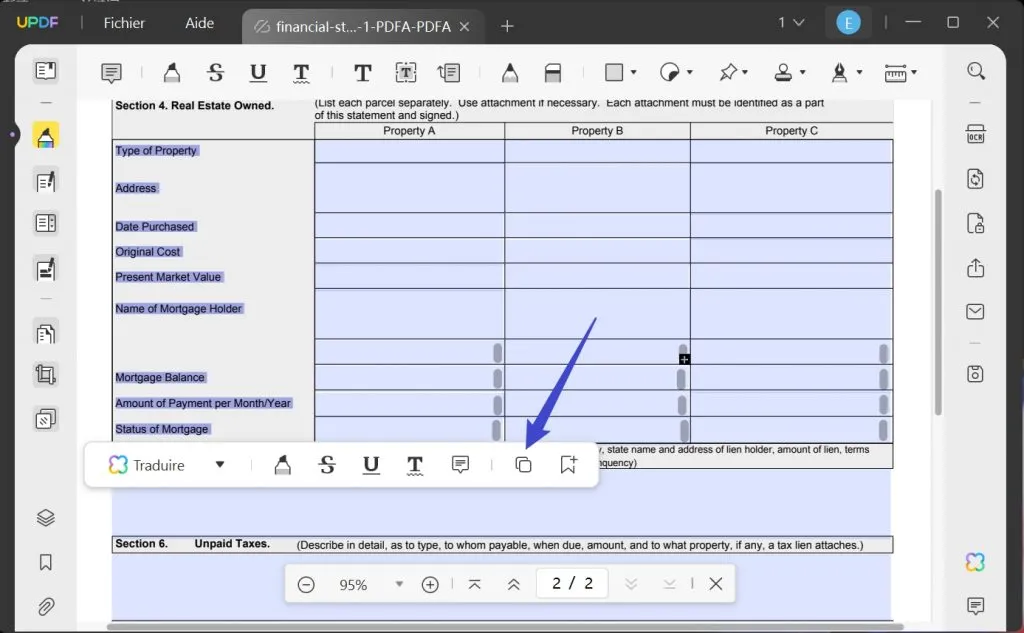Screen dimensions: 1024x633
Task: Click the zoom out button in page controls
Action: click(307, 583)
